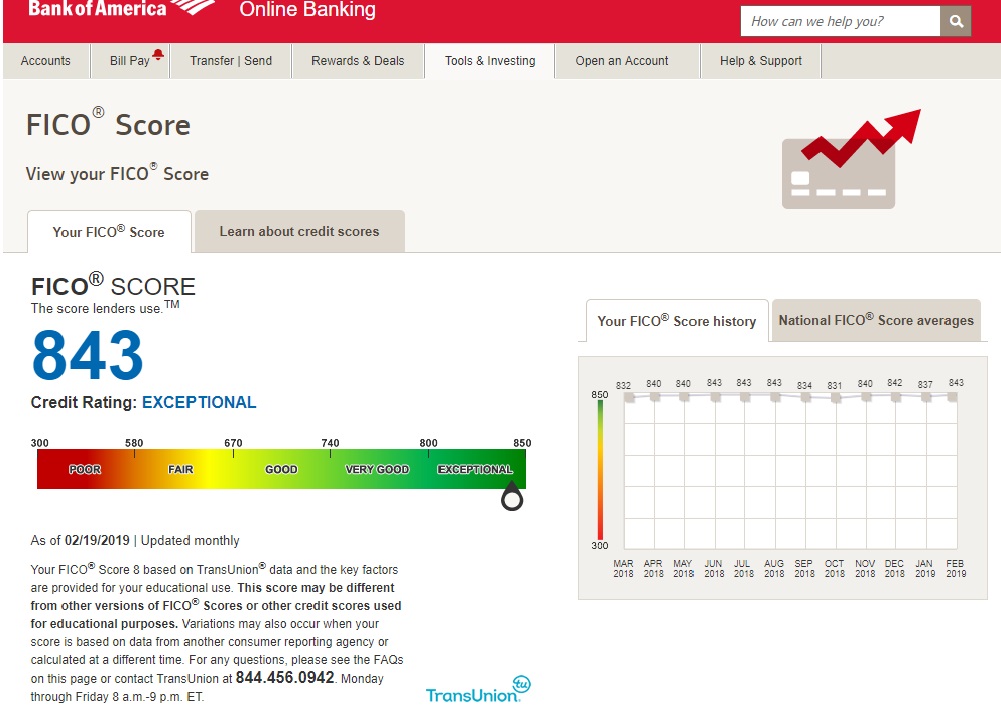Click the credit card arrow graphic
This screenshot has width=1001, height=722.
click(851, 159)
